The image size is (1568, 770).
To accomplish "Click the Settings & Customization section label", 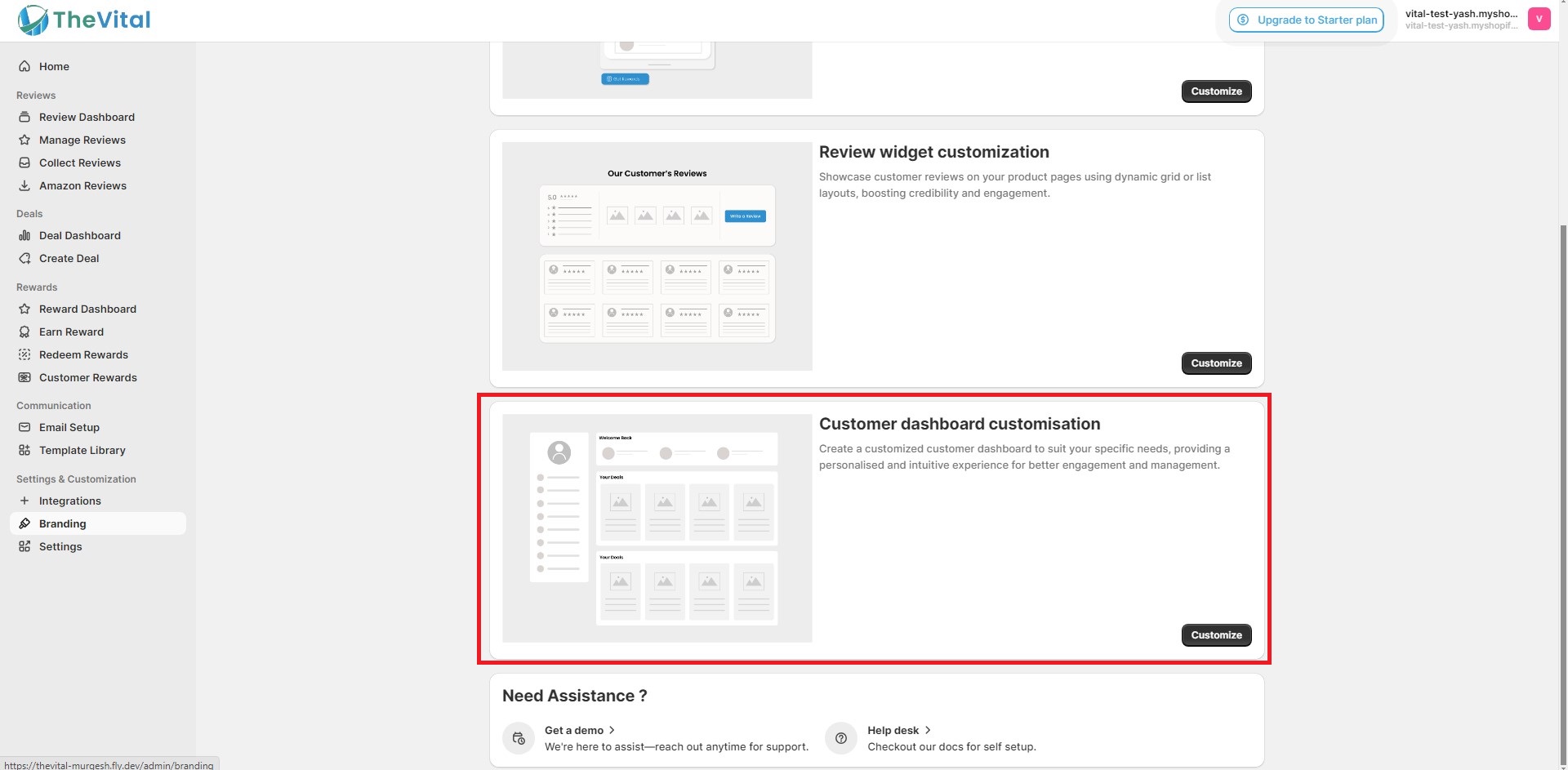I will tap(76, 479).
